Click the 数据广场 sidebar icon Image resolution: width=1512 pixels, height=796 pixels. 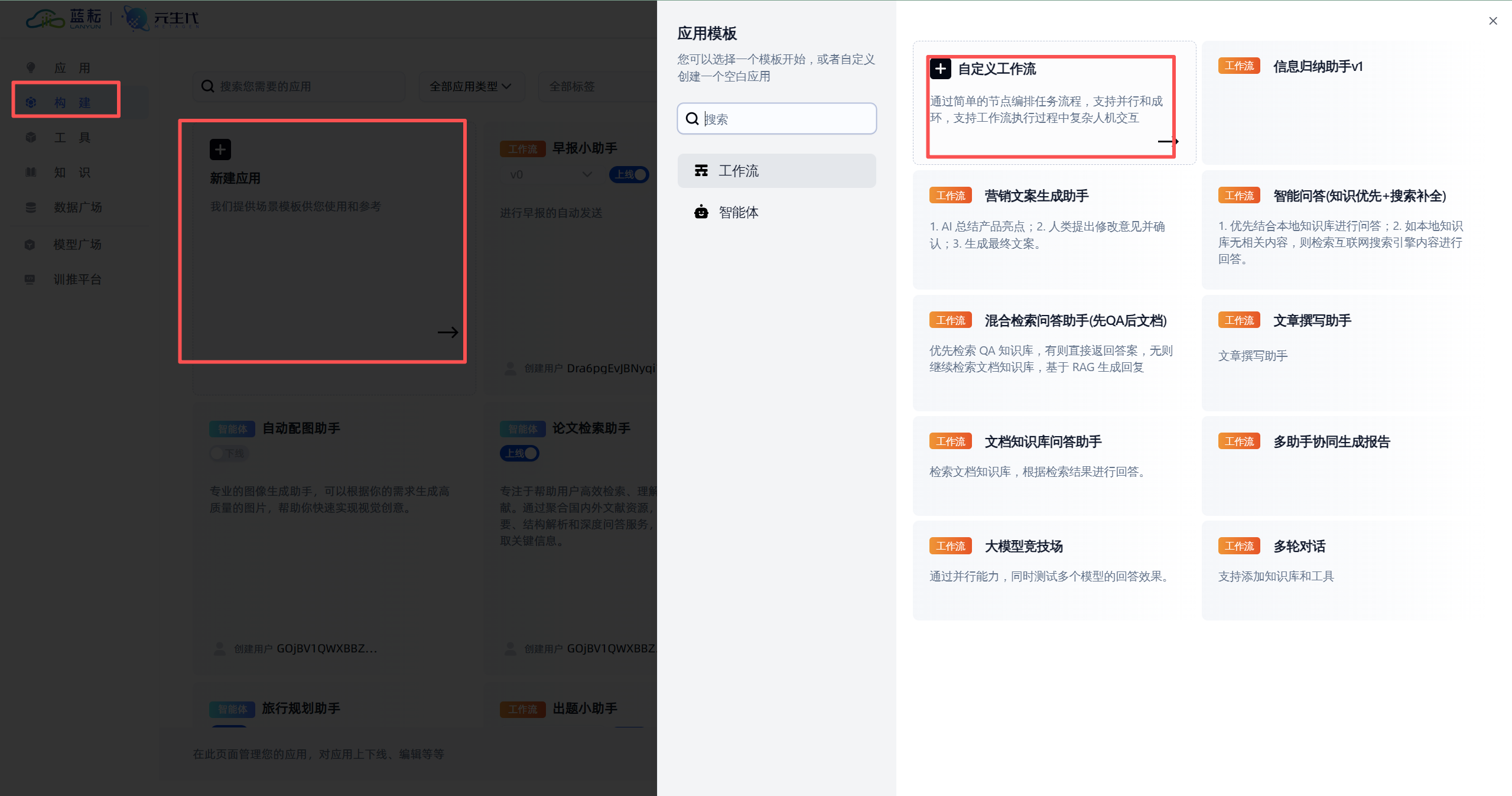pyautogui.click(x=31, y=207)
